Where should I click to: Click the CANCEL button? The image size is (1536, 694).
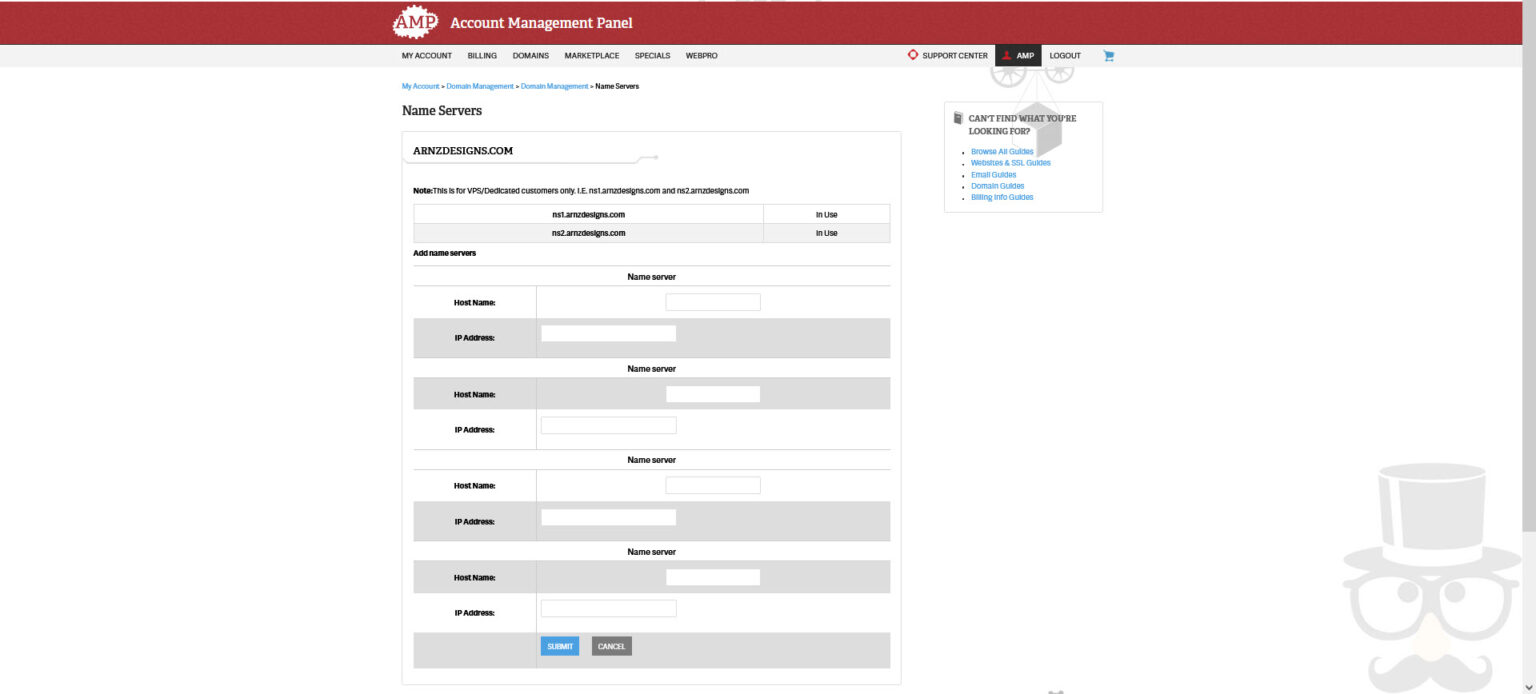coord(610,645)
